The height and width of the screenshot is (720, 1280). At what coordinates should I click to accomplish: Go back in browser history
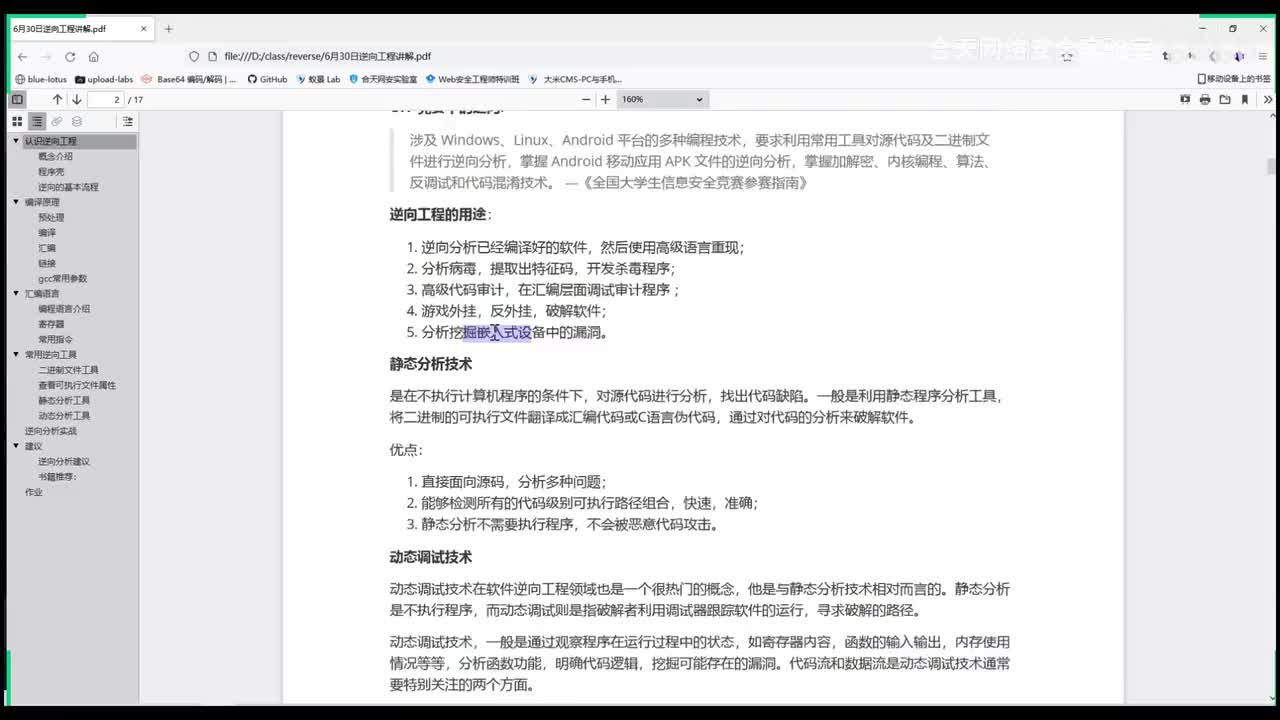tap(22, 57)
